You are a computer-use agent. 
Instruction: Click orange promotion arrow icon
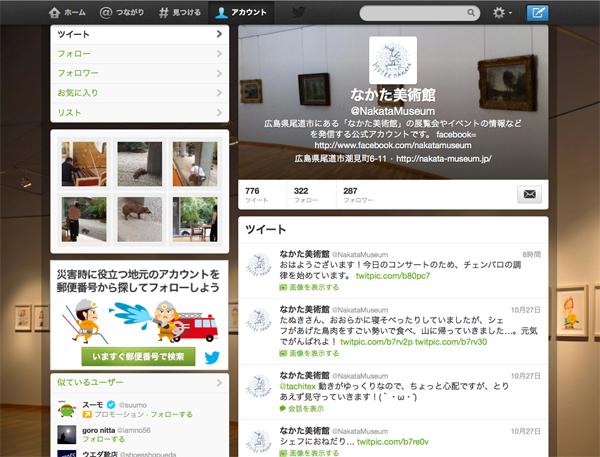point(87,415)
